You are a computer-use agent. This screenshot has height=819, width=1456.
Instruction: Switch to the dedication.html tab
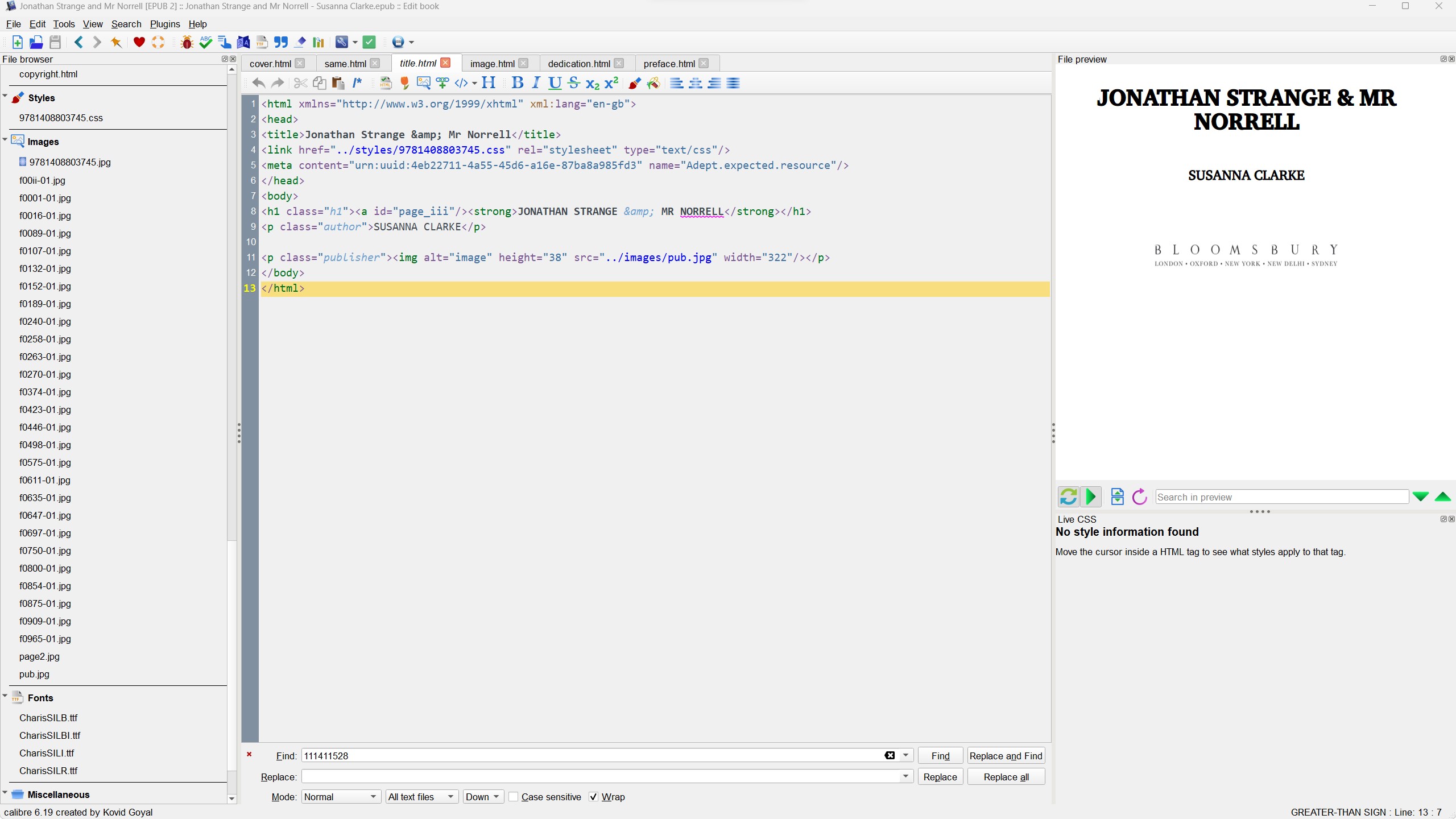pyautogui.click(x=578, y=64)
